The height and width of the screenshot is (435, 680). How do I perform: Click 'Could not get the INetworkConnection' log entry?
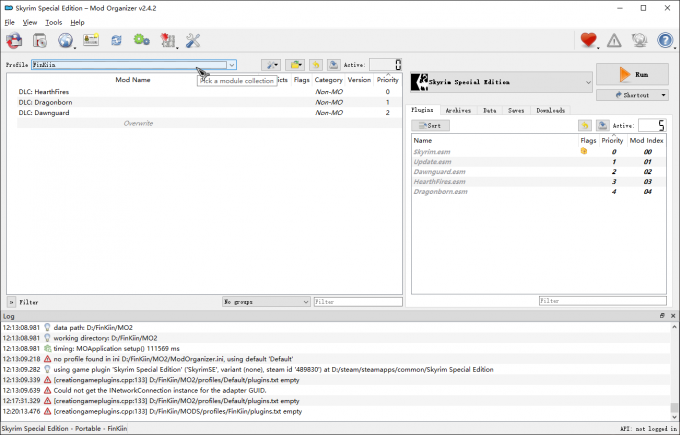[x=336, y=390]
